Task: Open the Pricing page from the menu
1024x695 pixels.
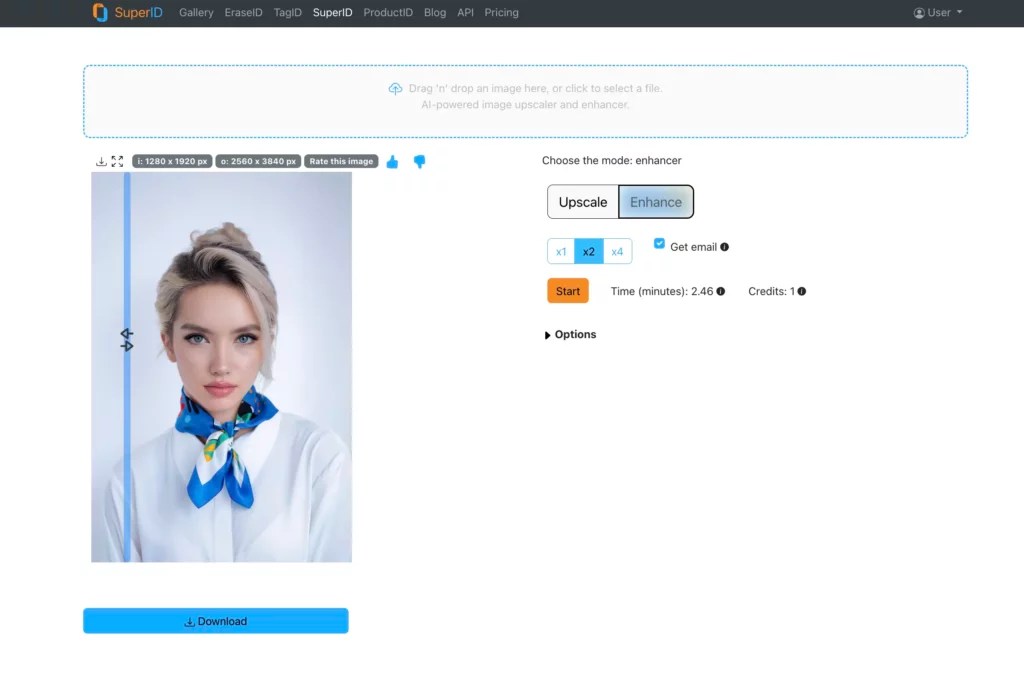Action: tap(501, 12)
